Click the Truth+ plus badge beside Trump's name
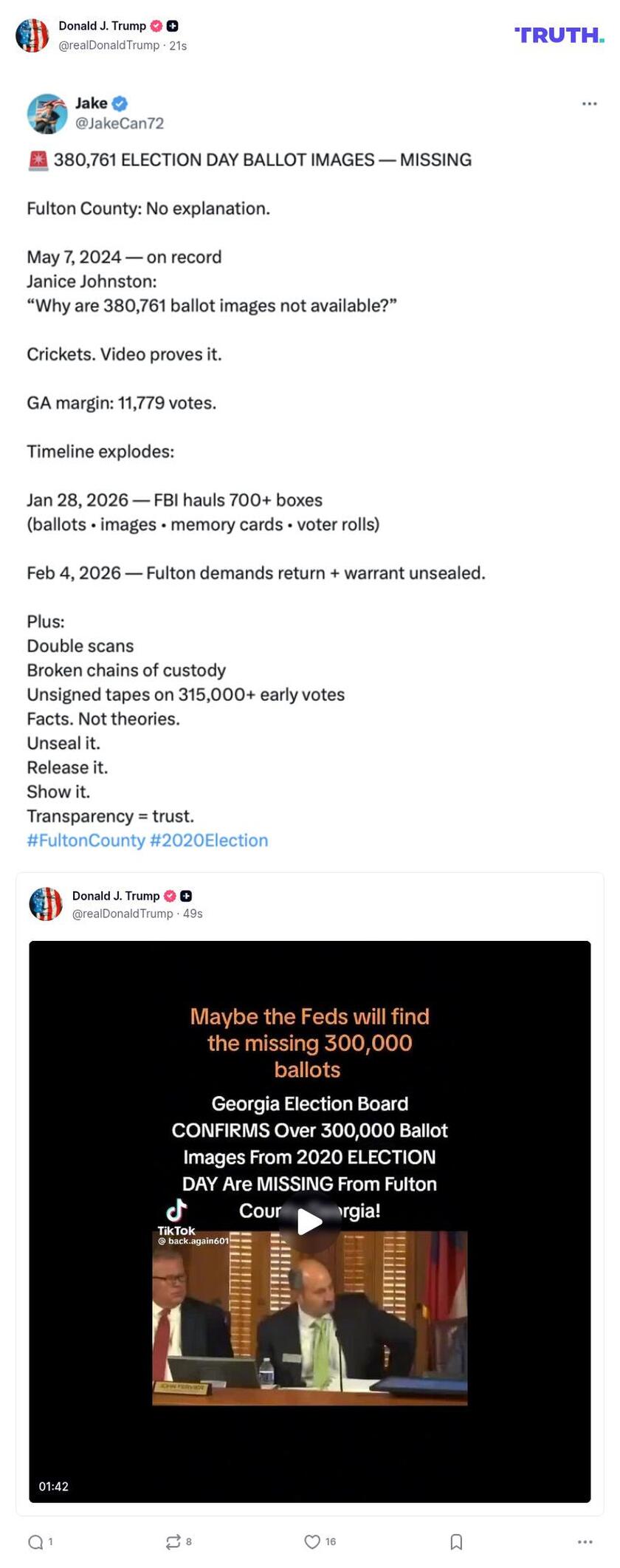The image size is (620, 1568). click(172, 25)
